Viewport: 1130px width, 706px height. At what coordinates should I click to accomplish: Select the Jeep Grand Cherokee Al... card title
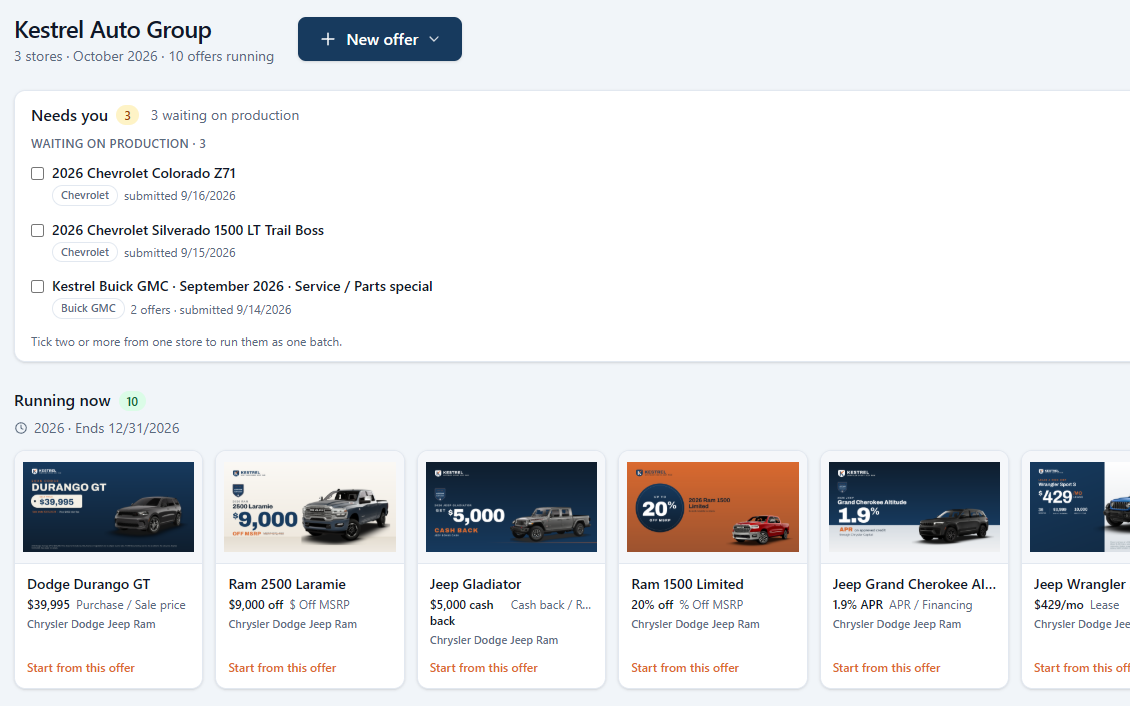pyautogui.click(x=914, y=584)
